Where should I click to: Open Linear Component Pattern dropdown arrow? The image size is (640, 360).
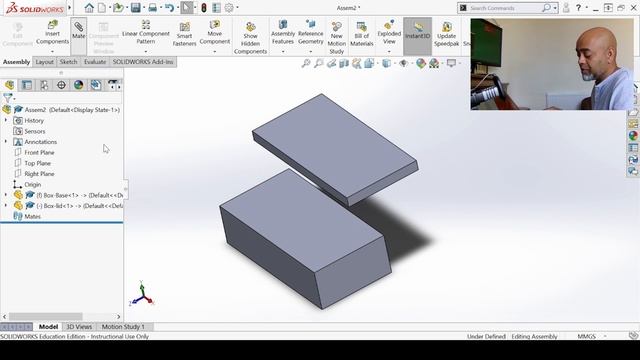point(146,51)
